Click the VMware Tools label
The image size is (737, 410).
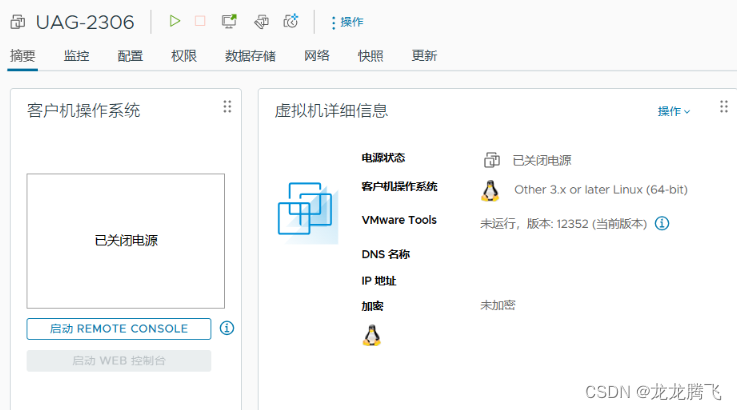coord(399,220)
